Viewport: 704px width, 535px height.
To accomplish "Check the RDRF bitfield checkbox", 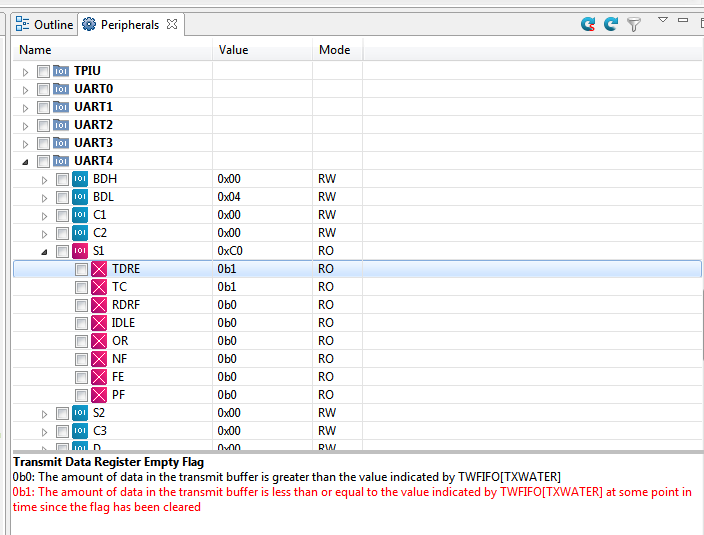I will pos(81,305).
